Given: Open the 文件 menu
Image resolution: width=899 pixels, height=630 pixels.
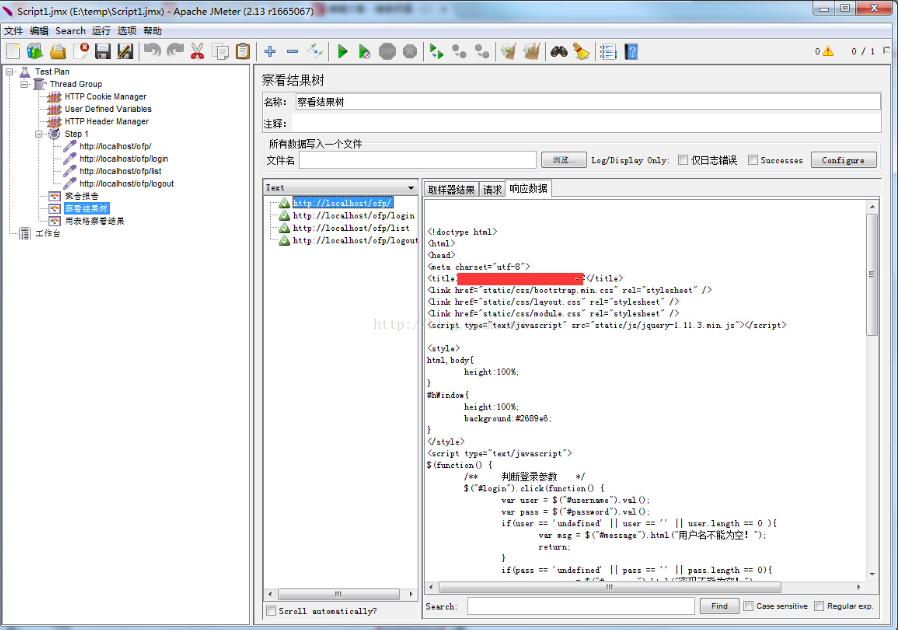Looking at the screenshot, I should tap(13, 30).
